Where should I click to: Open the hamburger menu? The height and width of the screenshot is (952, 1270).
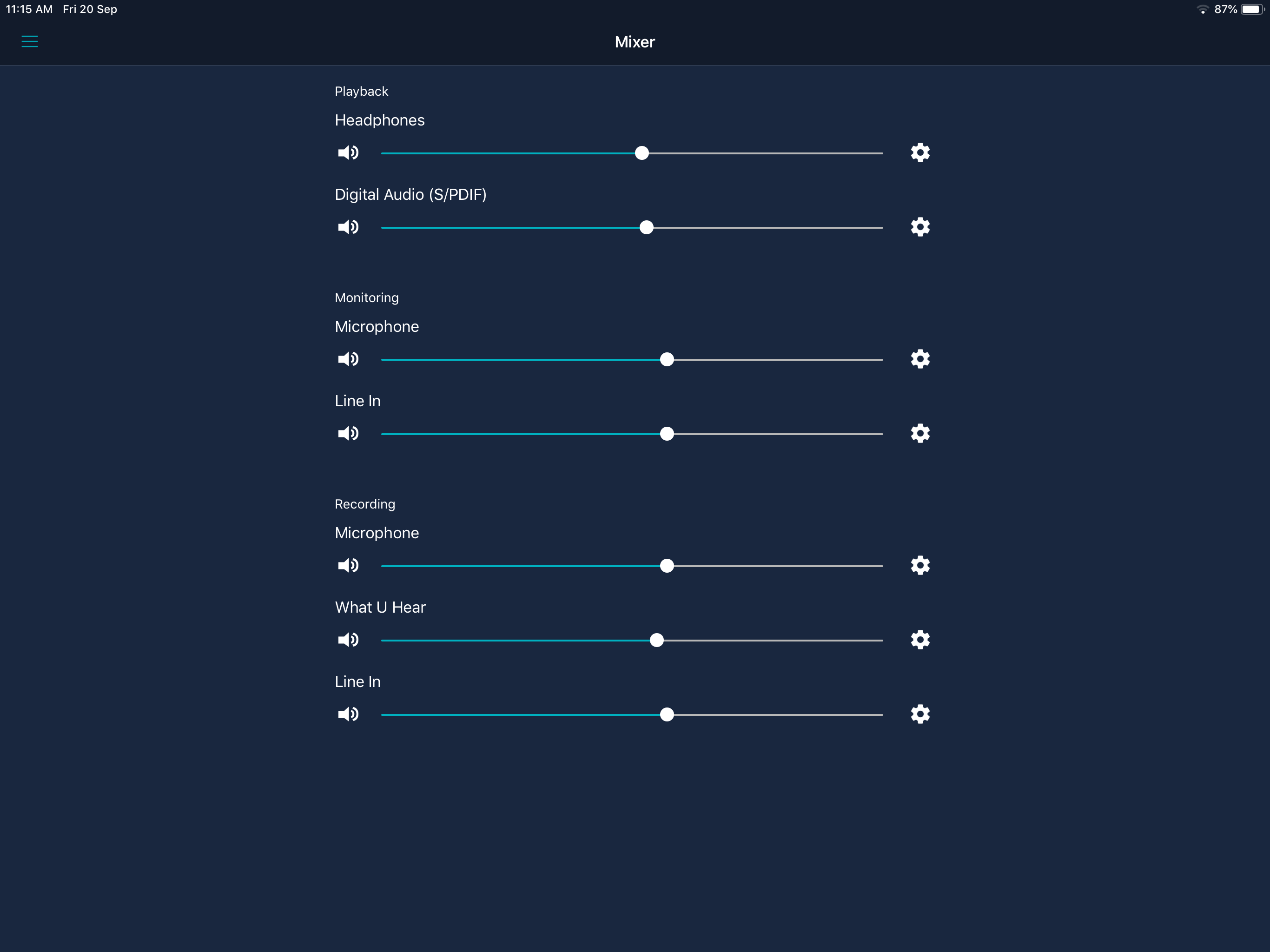(x=30, y=41)
